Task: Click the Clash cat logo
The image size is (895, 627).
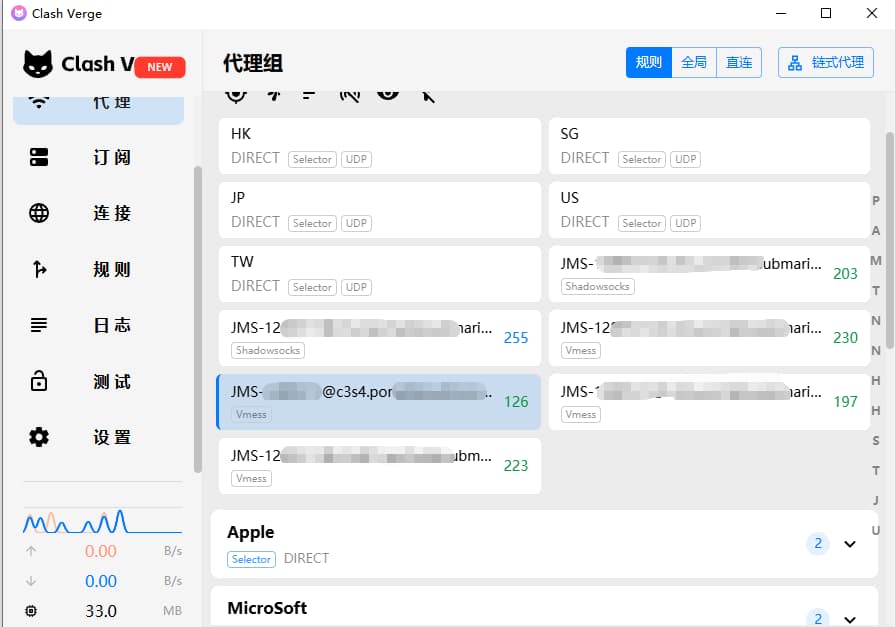Action: (38, 63)
